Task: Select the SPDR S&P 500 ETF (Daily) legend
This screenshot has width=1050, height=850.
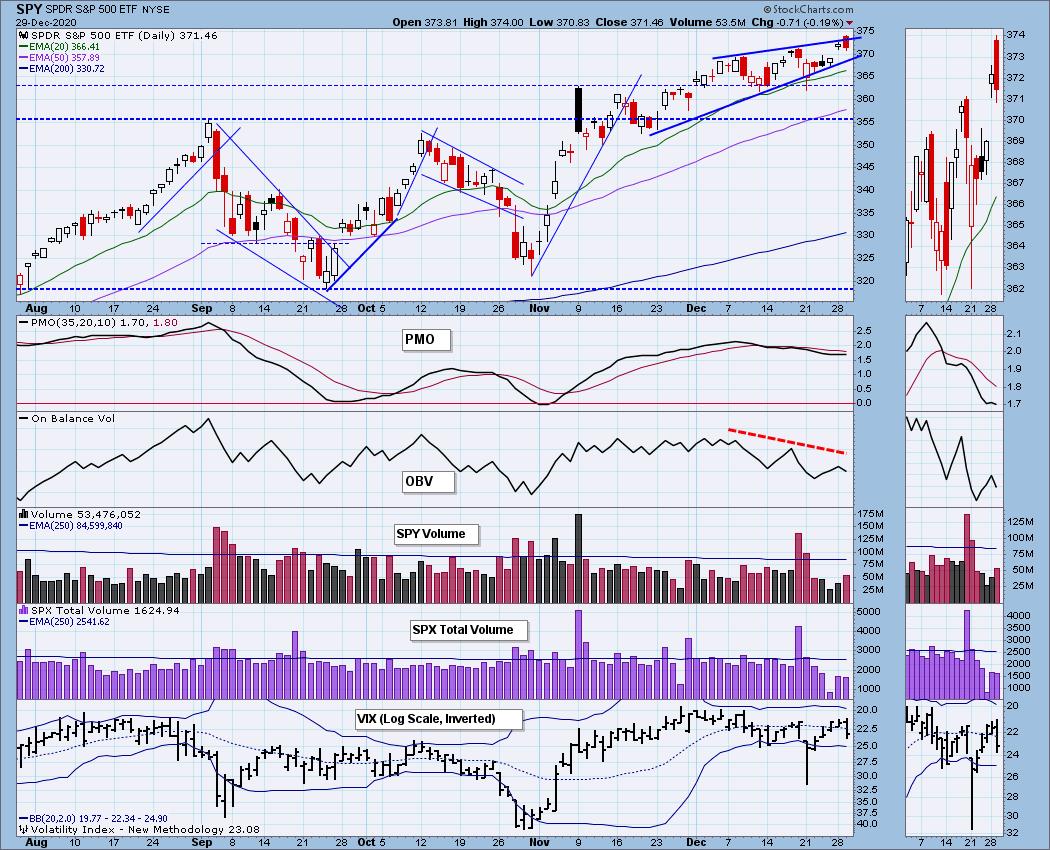Action: (x=118, y=36)
